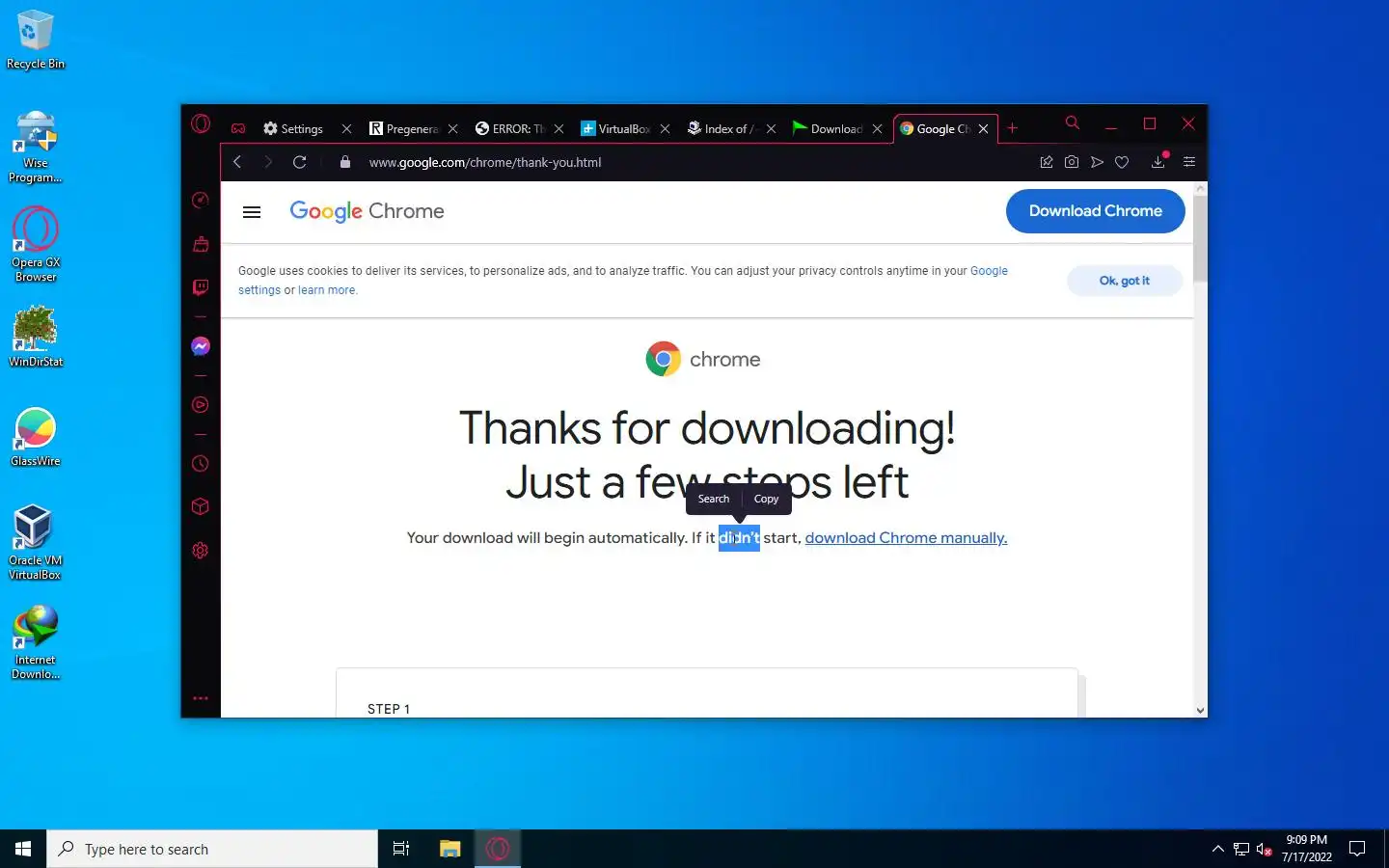The image size is (1389, 868).
Task: Choose Search in selection popup
Action: (x=714, y=499)
